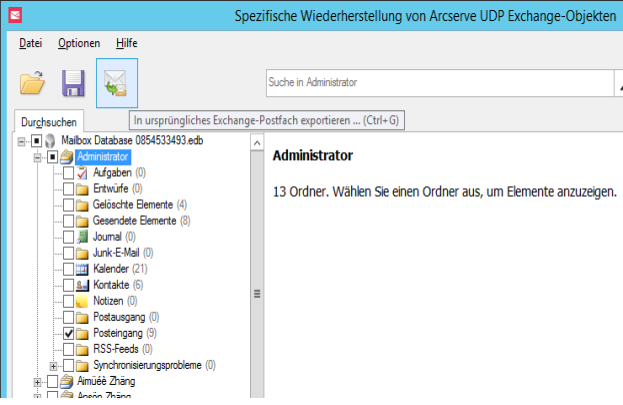Switch to the Durchsuchen tab
Image resolution: width=623 pixels, height=405 pixels.
pos(49,122)
